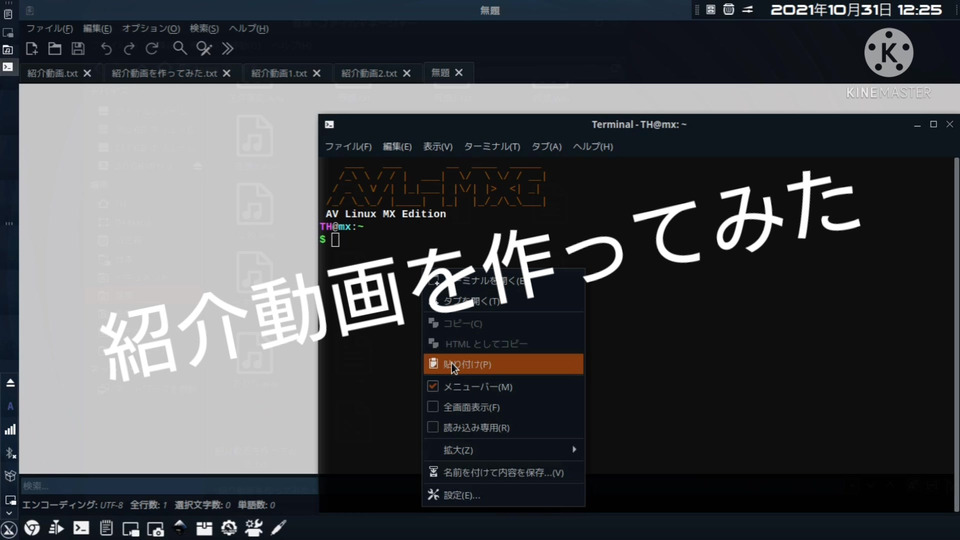Open the editor's 検索(S) menu
This screenshot has width=960, height=540.
[204, 28]
